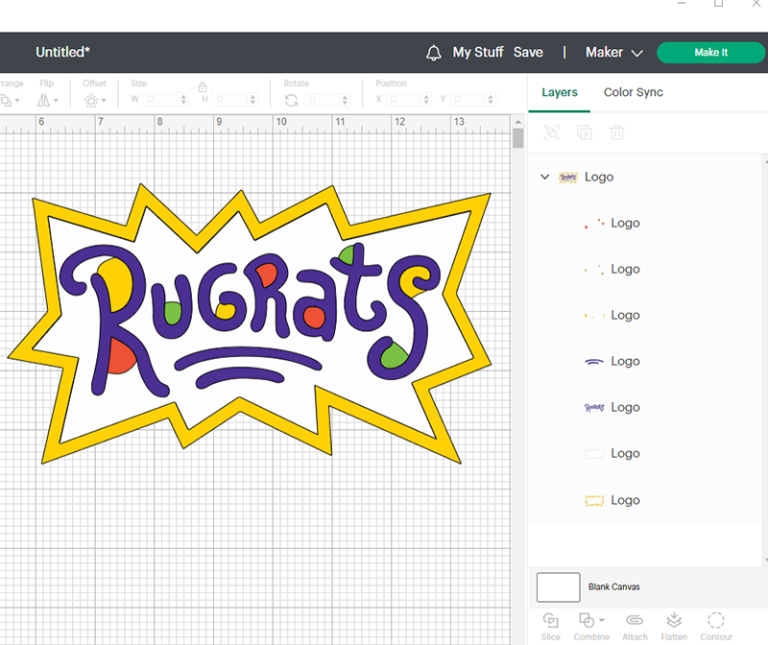The height and width of the screenshot is (645, 768).
Task: Click the Flatten tool icon
Action: [674, 621]
